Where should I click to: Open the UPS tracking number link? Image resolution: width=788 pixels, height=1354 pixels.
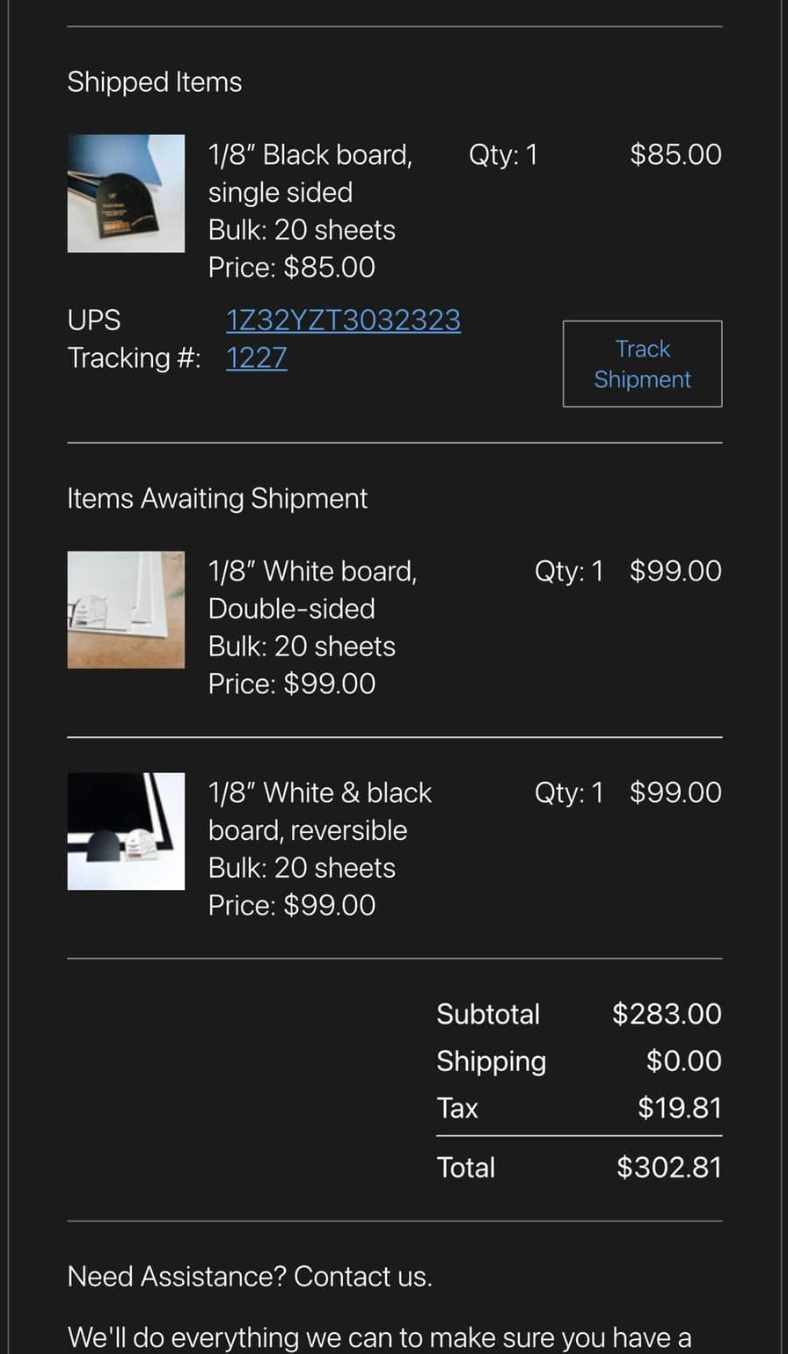[343, 338]
